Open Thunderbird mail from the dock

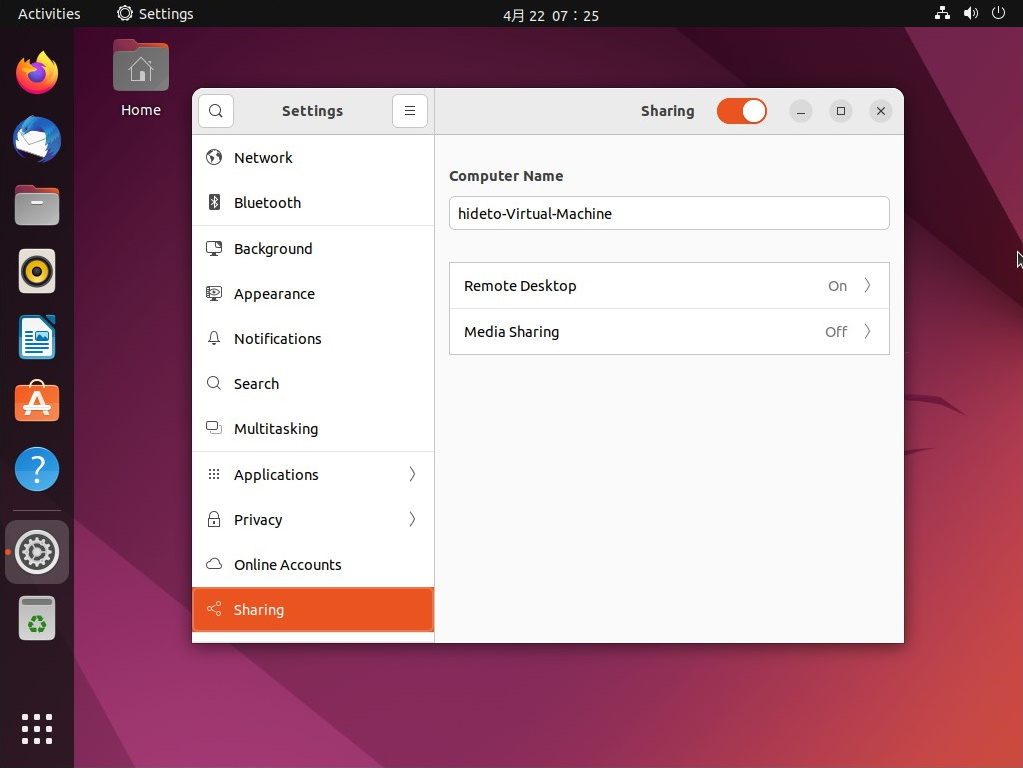click(x=37, y=139)
